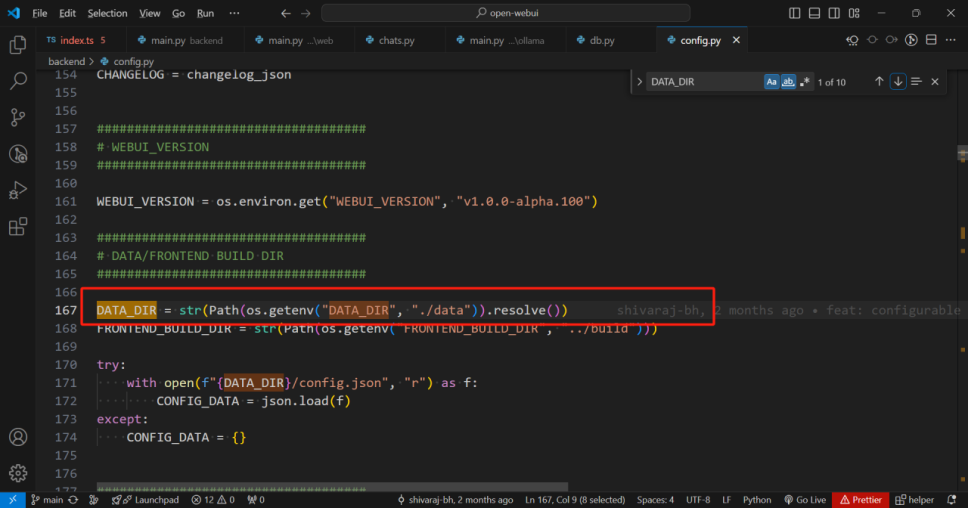The height and width of the screenshot is (508, 968).
Task: Open More Actions ellipsis in editor toolbar
Action: click(x=951, y=40)
